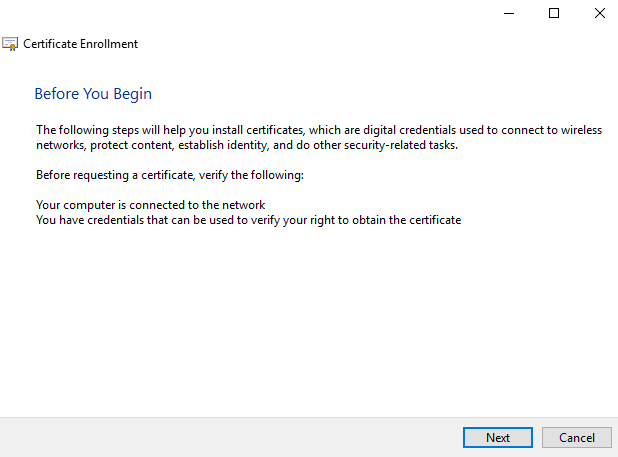Click the Certificate Enrollment wizard icon
618x457 pixels.
click(x=11, y=44)
